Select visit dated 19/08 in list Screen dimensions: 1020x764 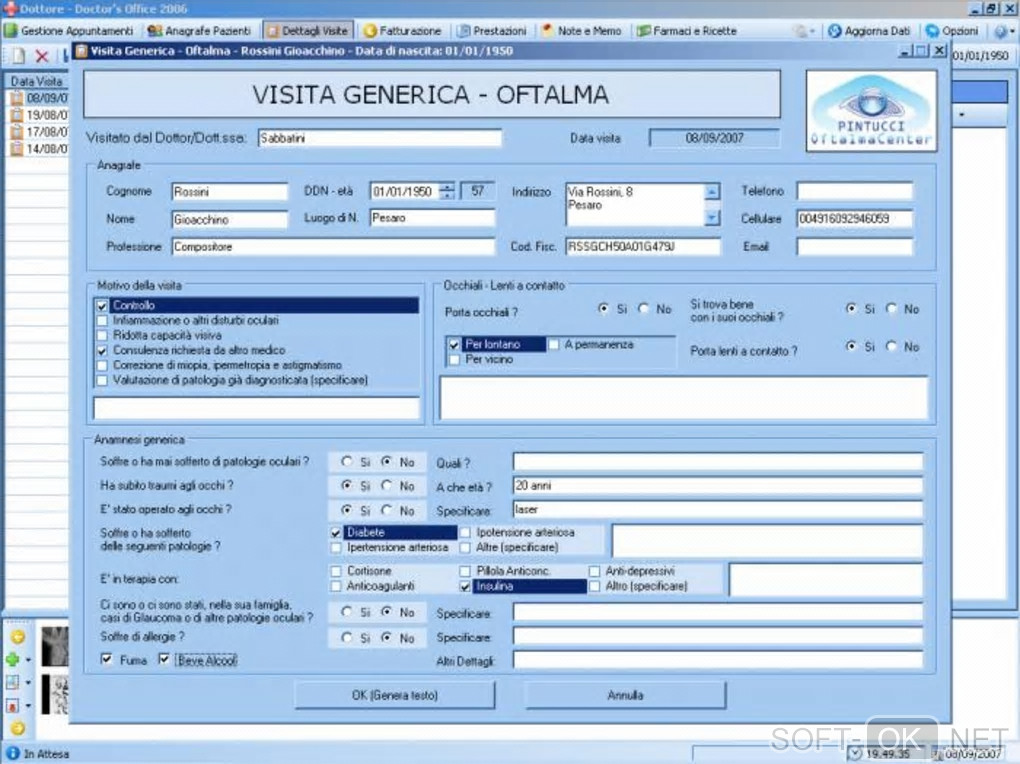[39, 115]
